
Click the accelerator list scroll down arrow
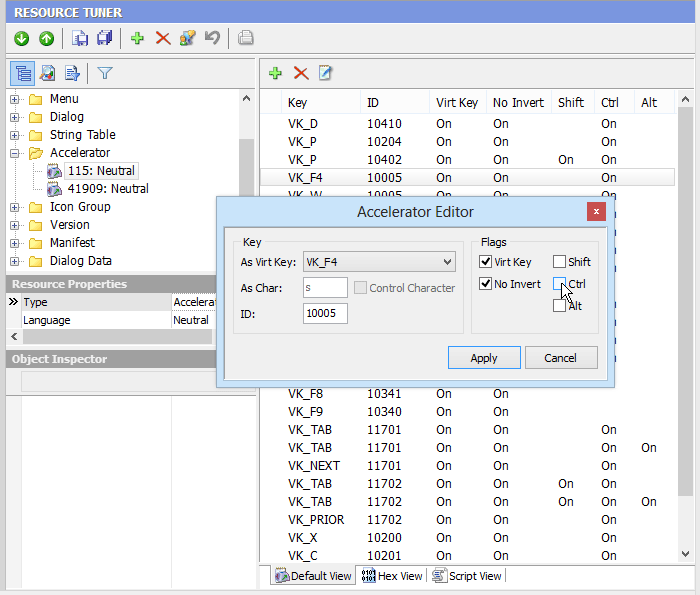coord(685,554)
